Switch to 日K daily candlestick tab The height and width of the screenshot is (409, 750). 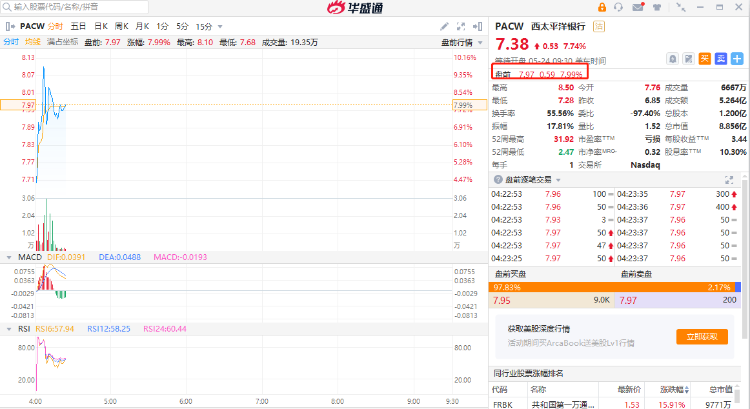pos(101,26)
